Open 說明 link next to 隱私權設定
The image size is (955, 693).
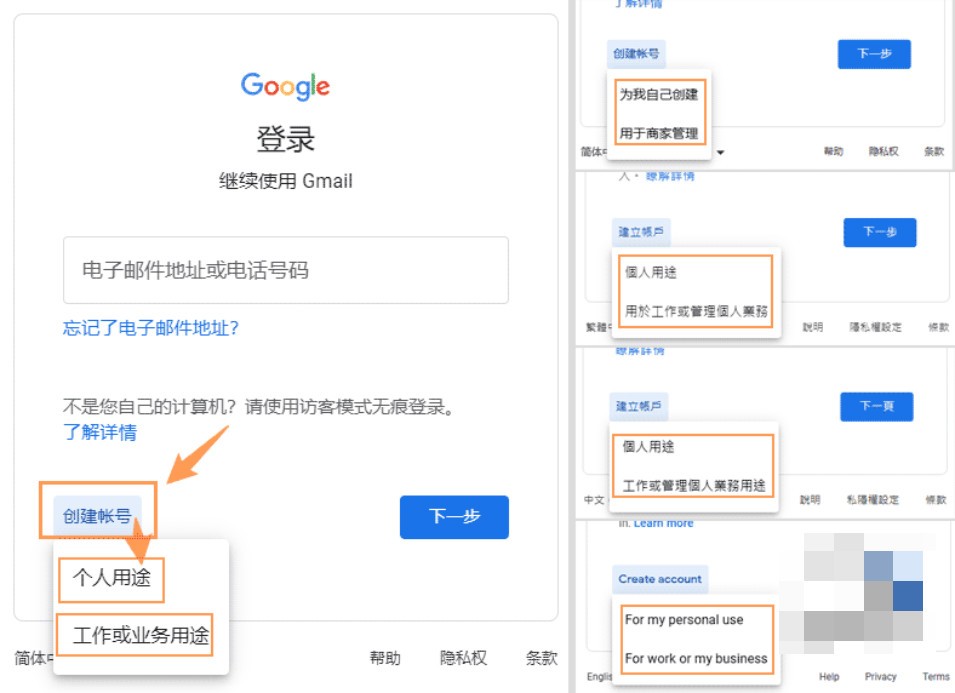point(812,327)
